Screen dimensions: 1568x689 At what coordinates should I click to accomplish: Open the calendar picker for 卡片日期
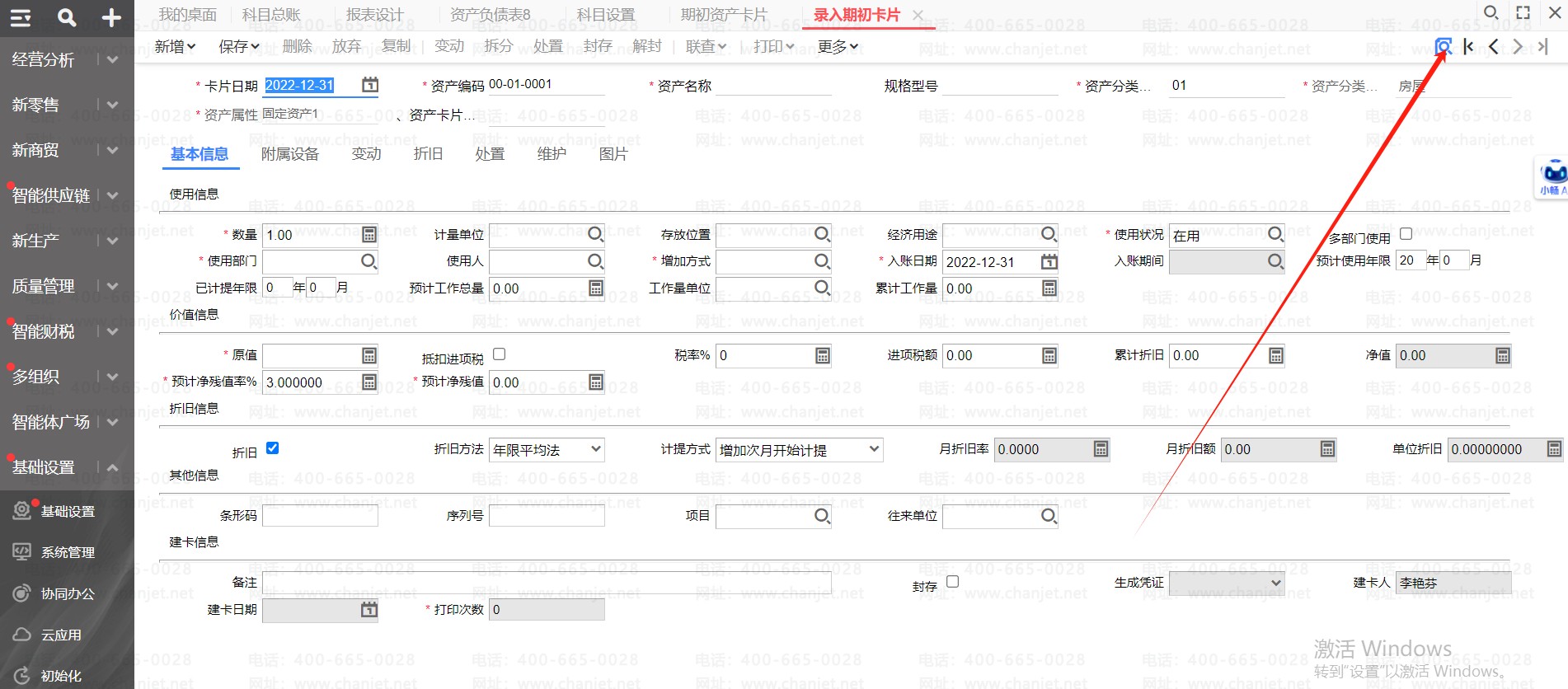click(x=370, y=85)
